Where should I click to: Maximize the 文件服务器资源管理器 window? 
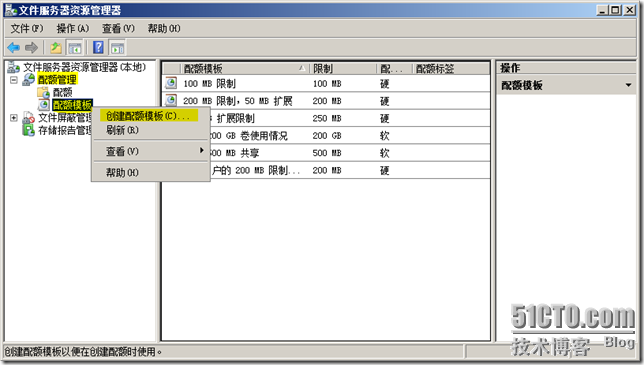[615, 10]
